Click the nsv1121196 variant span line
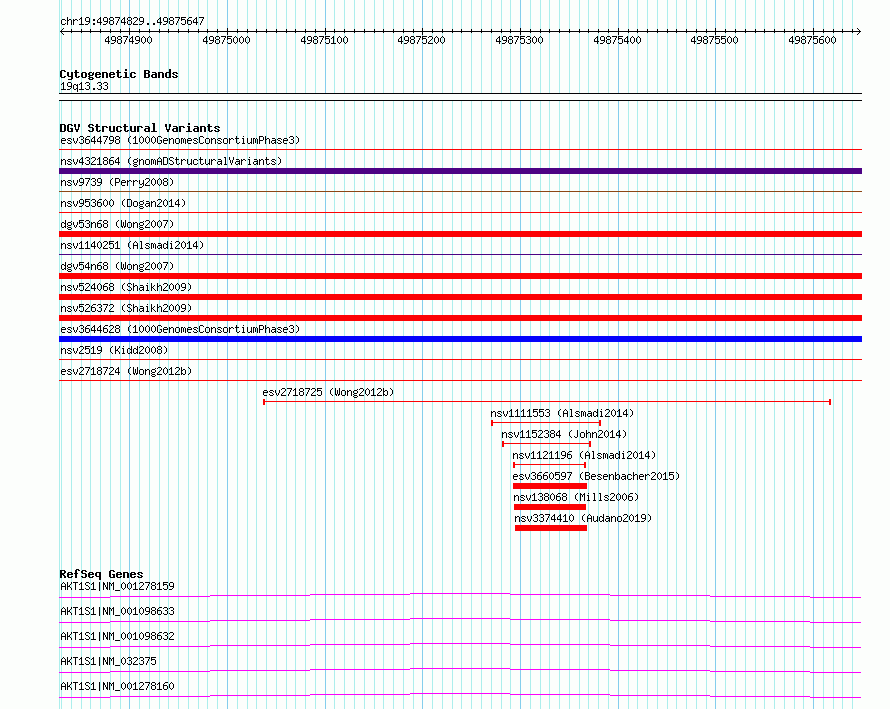Screen dimensions: 890x709 tap(549, 465)
